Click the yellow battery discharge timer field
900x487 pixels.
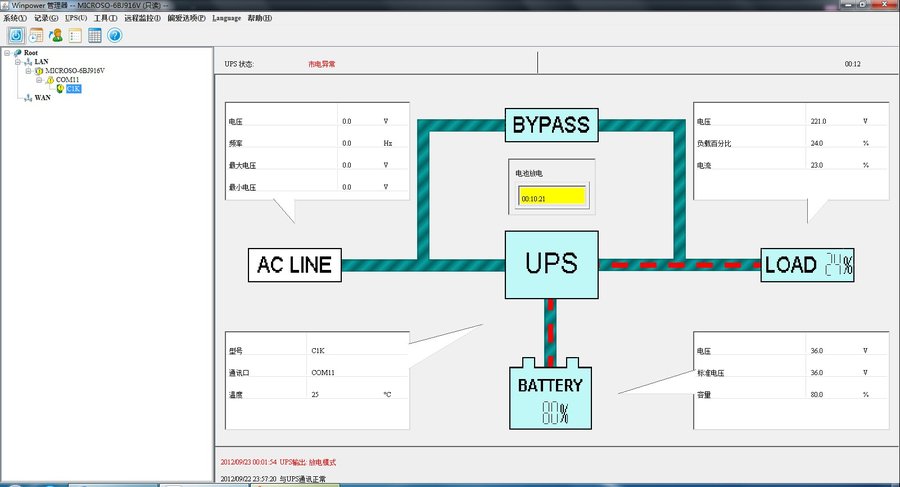click(552, 196)
